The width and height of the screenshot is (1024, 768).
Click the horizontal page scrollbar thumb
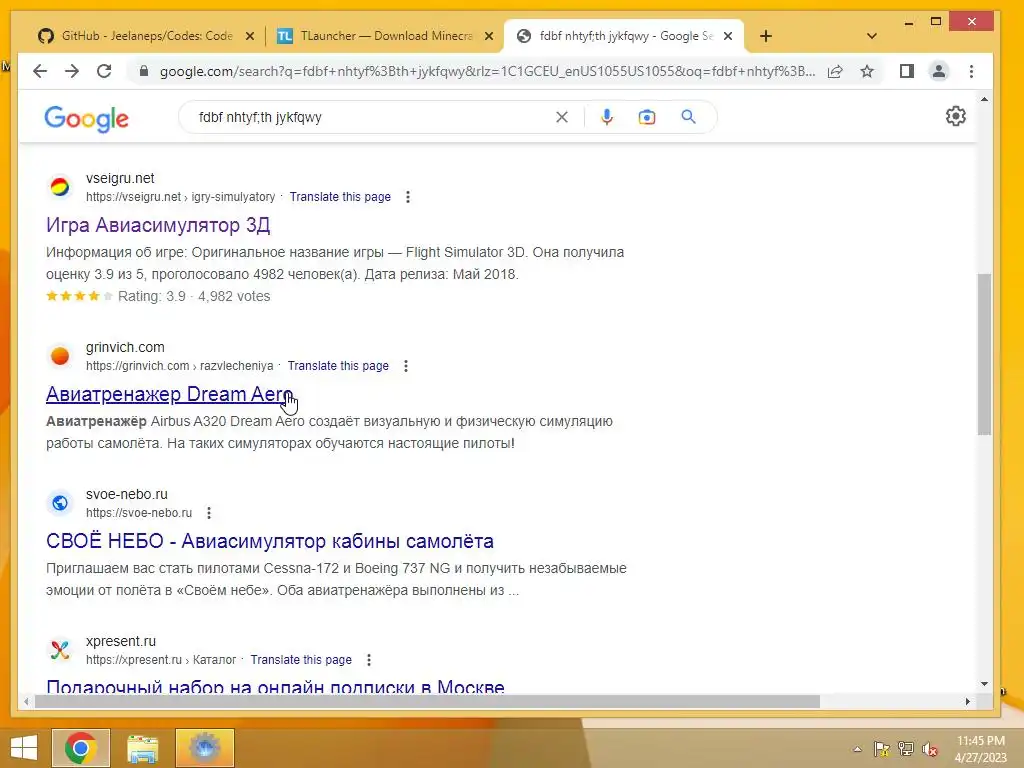(x=427, y=701)
